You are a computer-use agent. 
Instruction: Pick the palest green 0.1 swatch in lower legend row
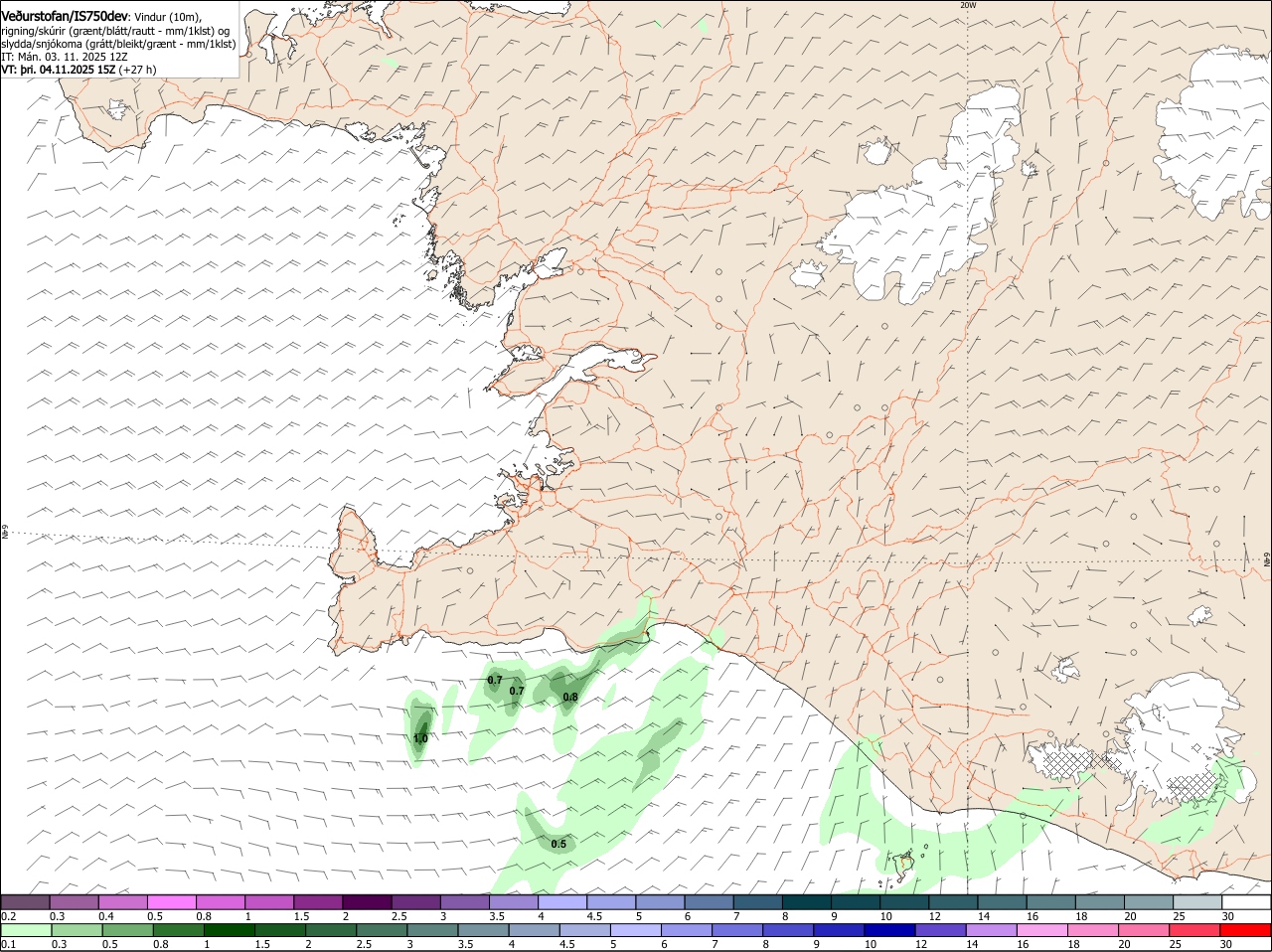(x=26, y=930)
